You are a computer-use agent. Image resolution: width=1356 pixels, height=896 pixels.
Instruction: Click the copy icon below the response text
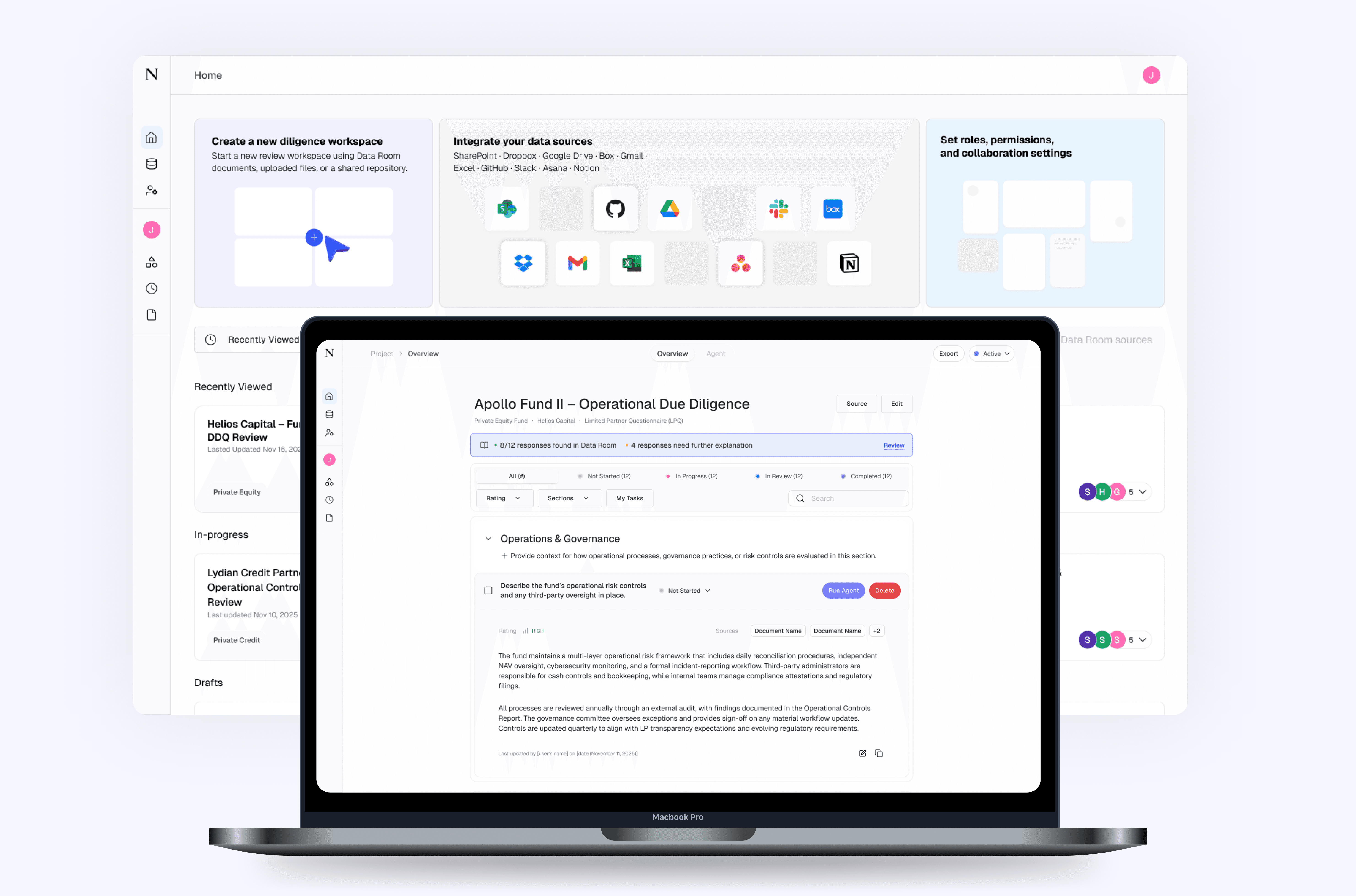(879, 753)
